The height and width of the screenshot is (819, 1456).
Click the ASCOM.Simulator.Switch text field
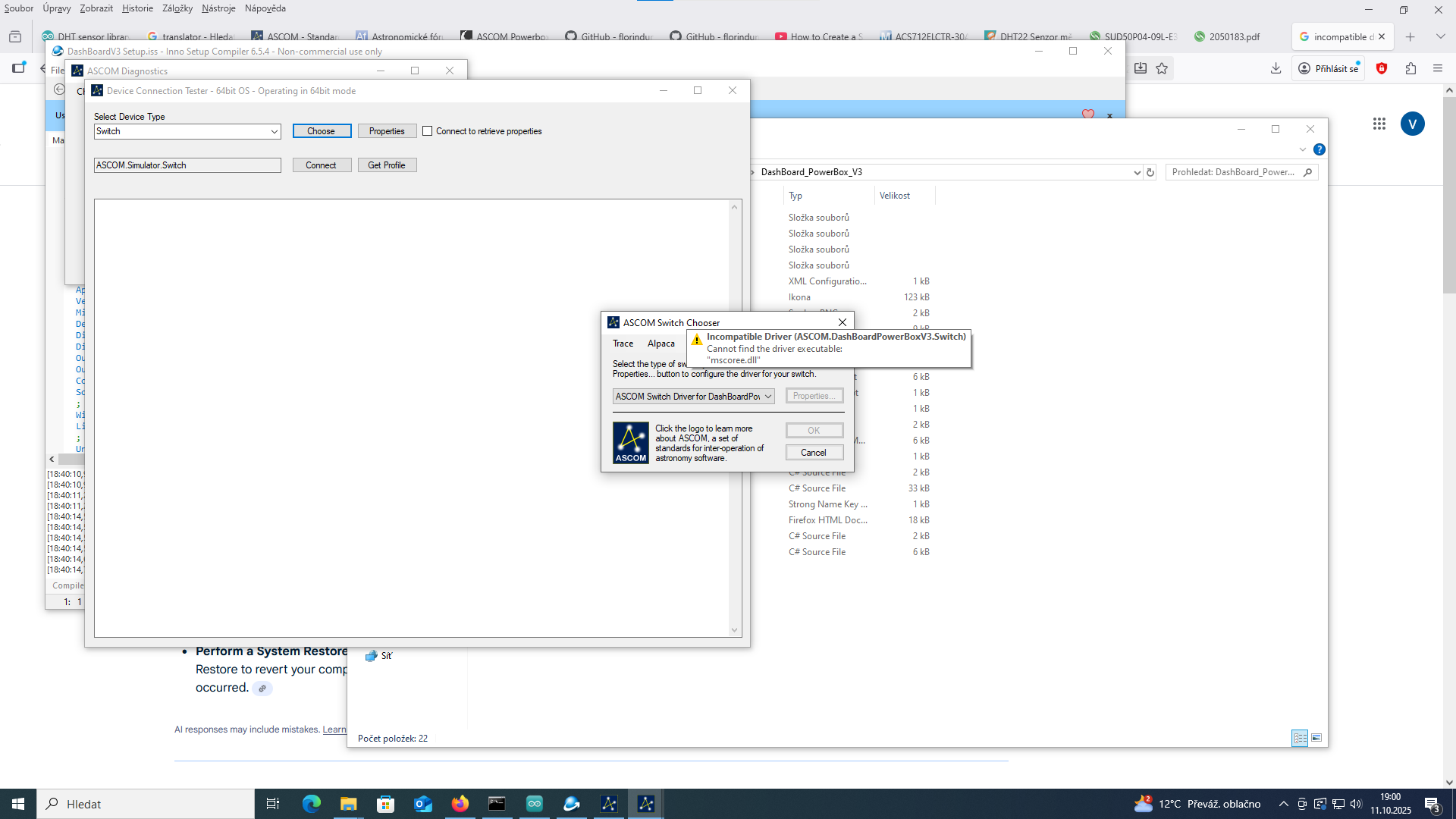tap(187, 165)
